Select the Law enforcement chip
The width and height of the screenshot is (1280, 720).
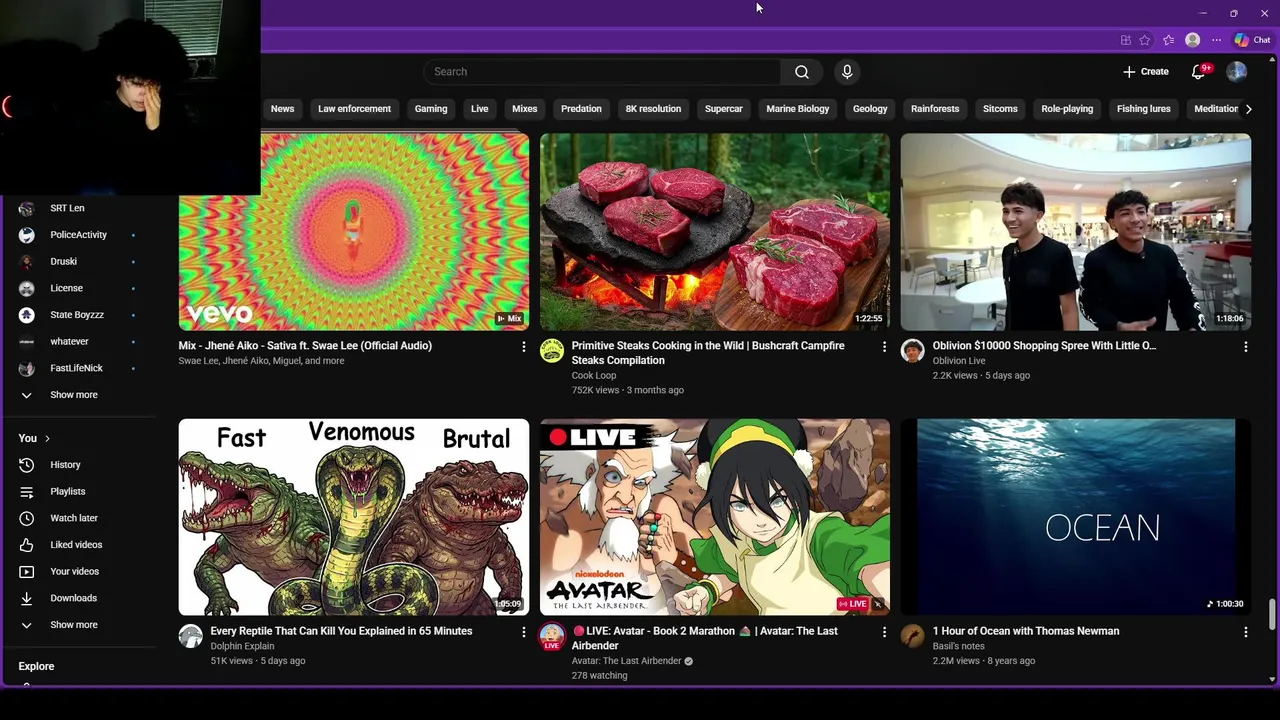[x=354, y=109]
